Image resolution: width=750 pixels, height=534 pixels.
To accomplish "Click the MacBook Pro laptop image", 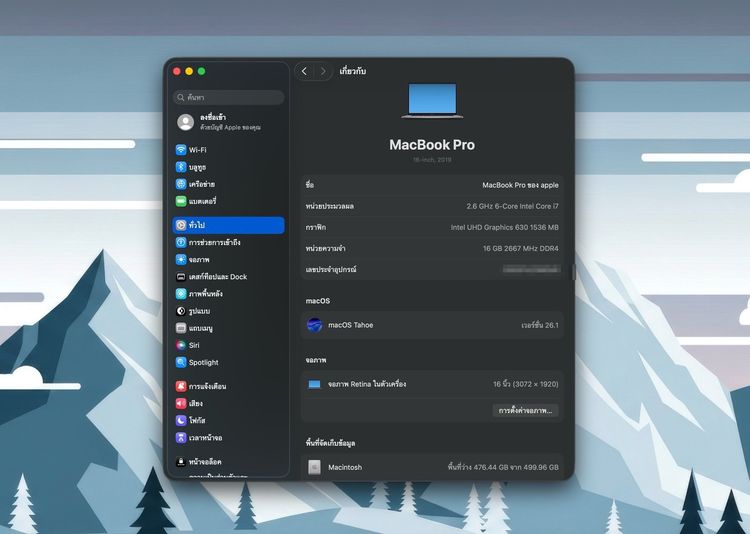I will [x=432, y=100].
